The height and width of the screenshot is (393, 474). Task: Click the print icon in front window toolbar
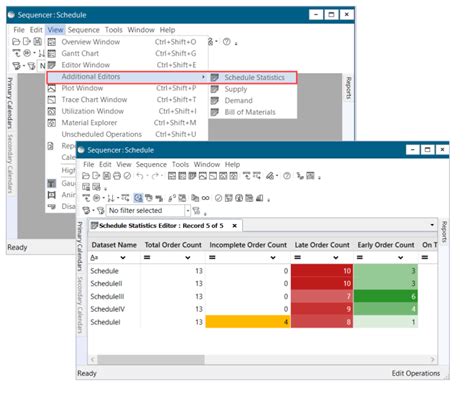[117, 176]
